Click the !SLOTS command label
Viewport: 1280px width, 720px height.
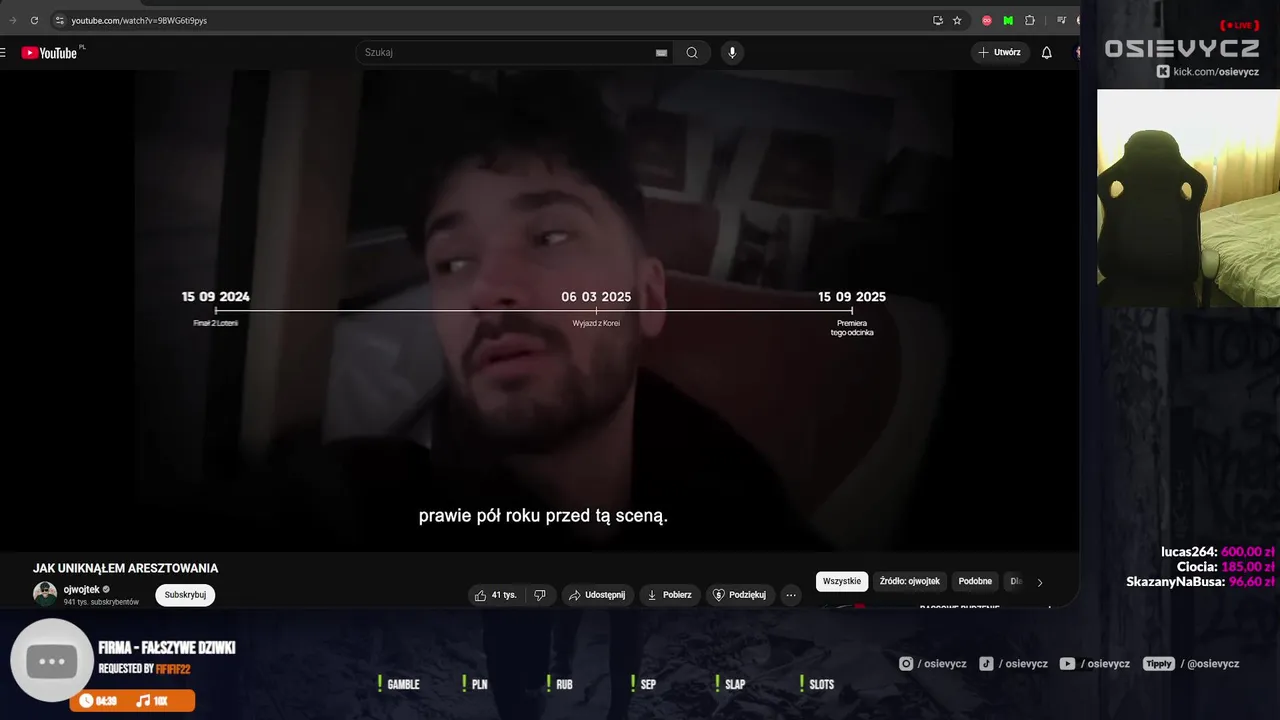point(817,684)
